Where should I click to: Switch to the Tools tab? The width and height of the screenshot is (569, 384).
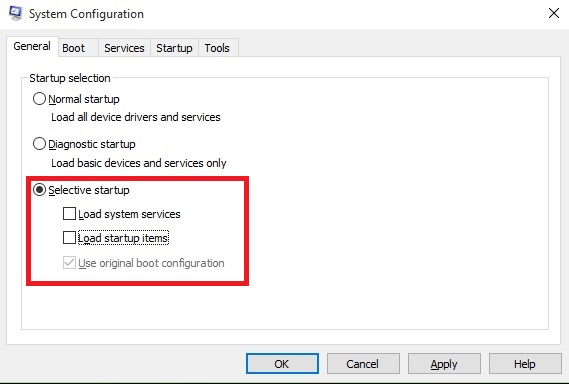217,48
